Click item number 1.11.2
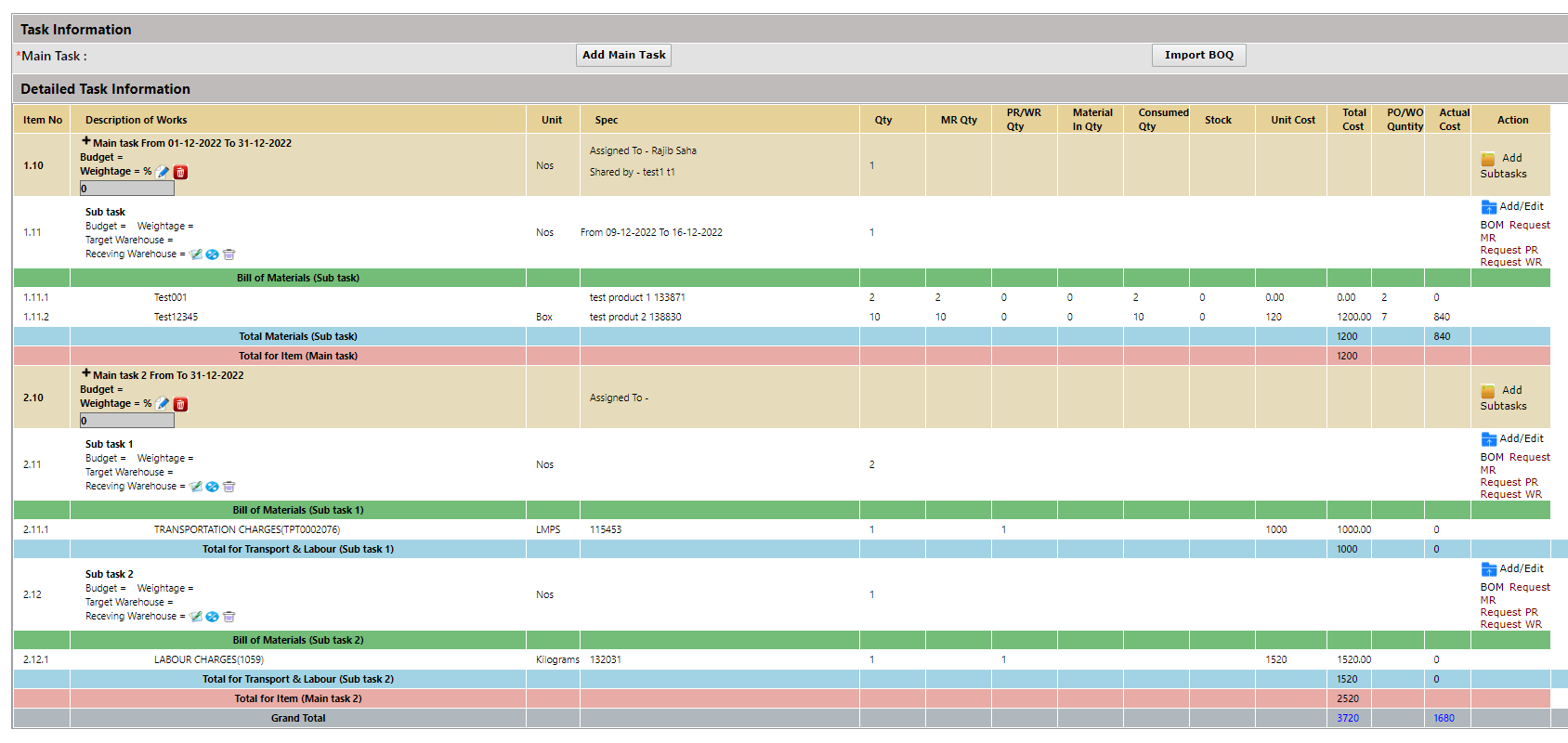Image resolution: width=1568 pixels, height=743 pixels. point(36,318)
